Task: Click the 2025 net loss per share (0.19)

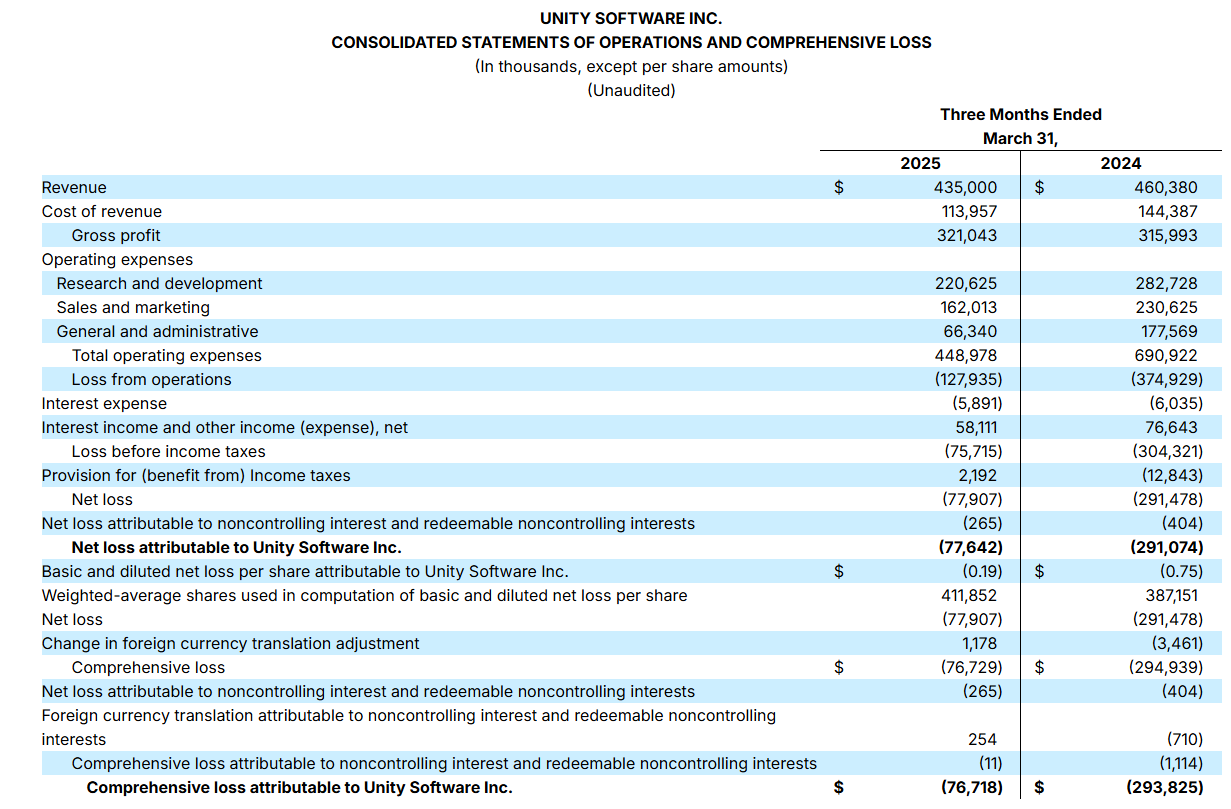Action: point(975,571)
